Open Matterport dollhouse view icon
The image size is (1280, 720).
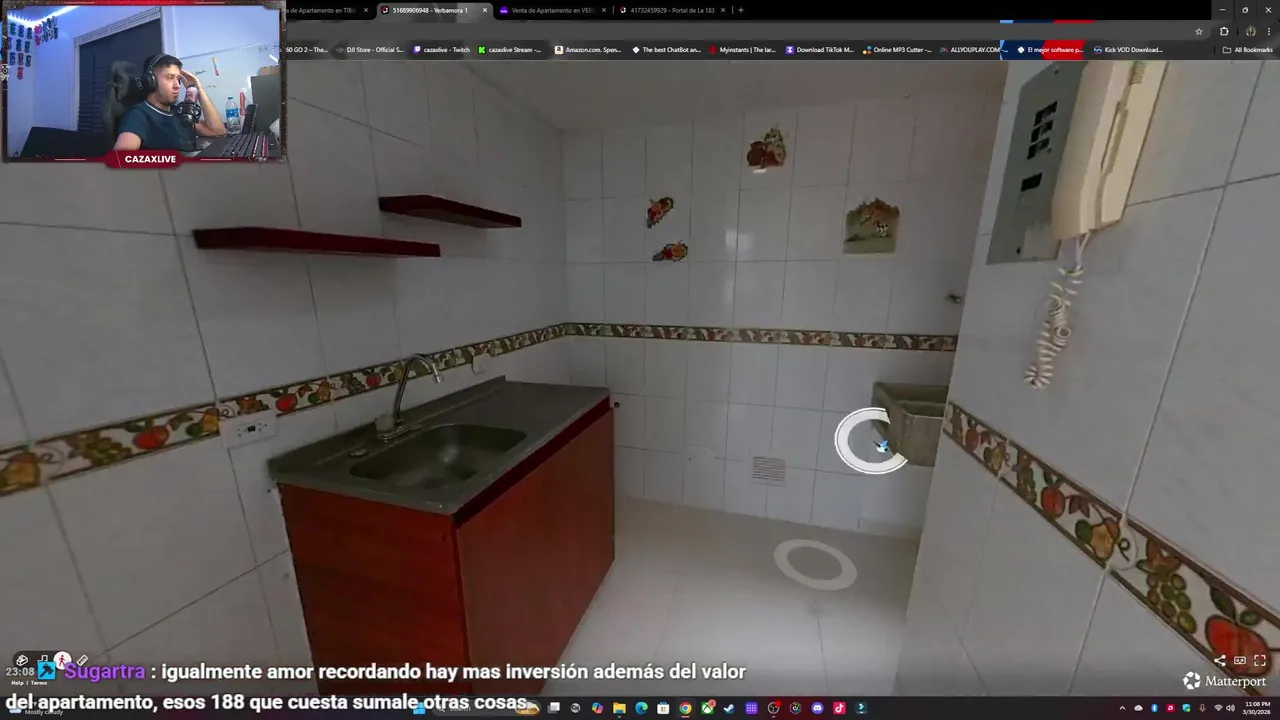click(x=22, y=660)
